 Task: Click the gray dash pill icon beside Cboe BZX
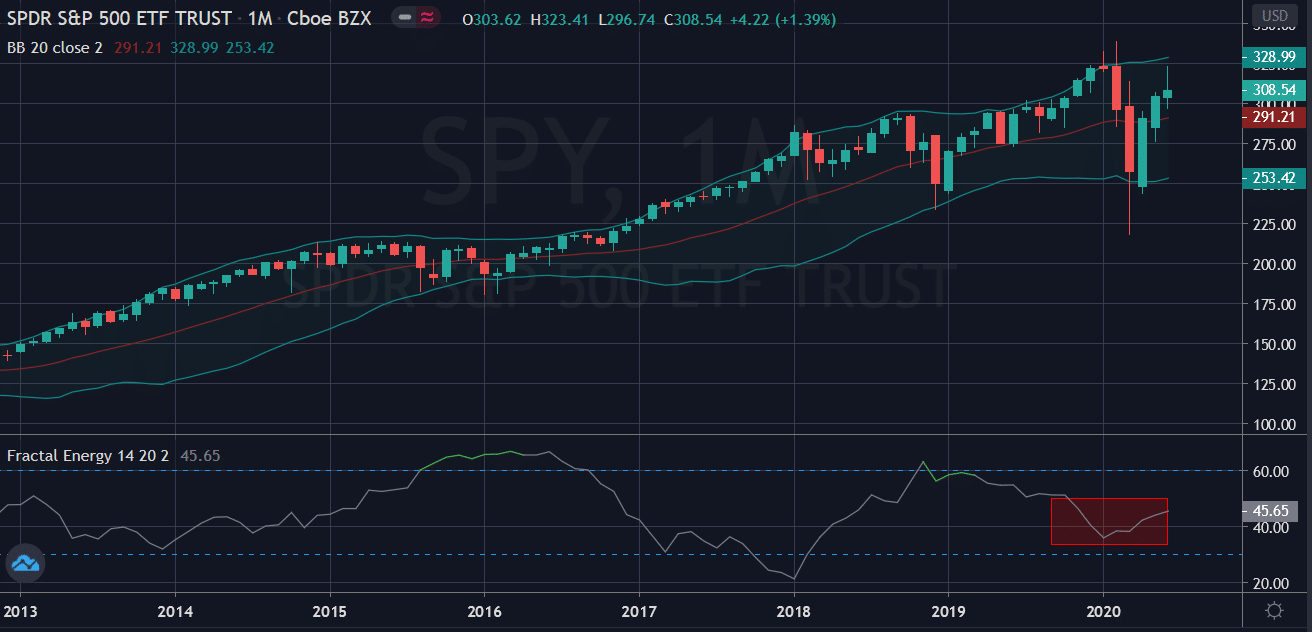403,19
